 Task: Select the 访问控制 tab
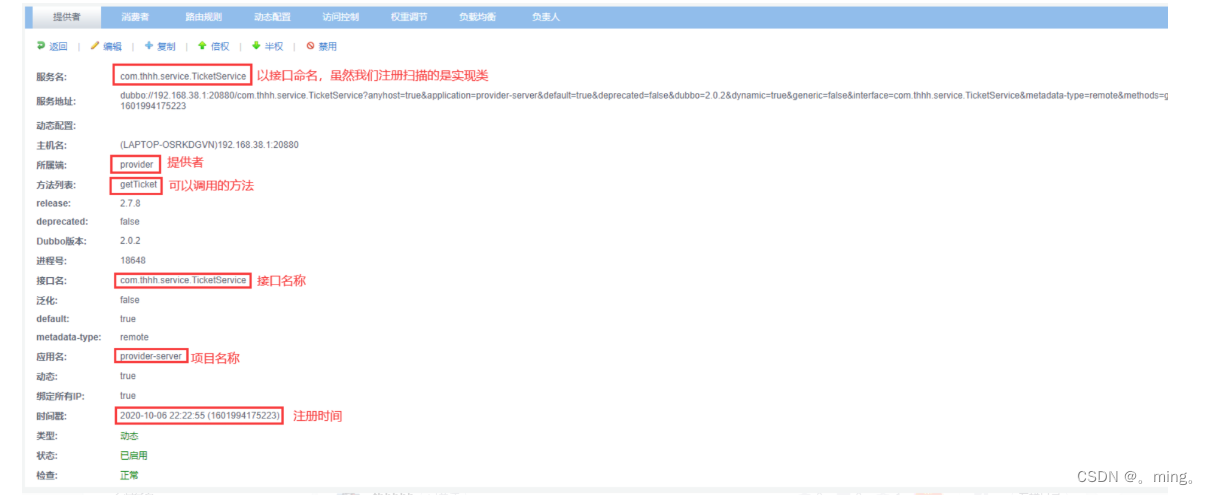341,17
